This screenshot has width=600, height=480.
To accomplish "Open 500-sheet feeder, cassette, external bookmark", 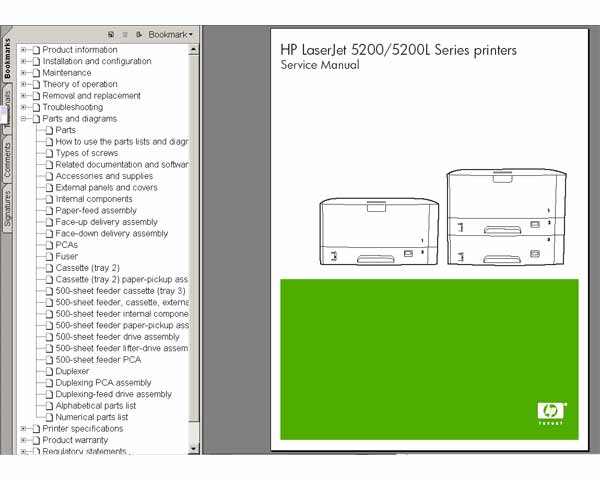I will pos(122,302).
